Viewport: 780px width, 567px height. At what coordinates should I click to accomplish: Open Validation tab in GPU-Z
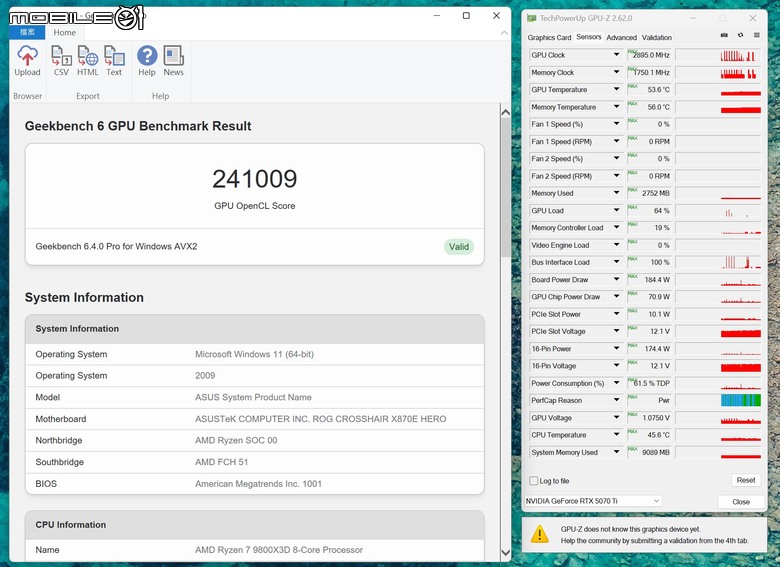657,37
